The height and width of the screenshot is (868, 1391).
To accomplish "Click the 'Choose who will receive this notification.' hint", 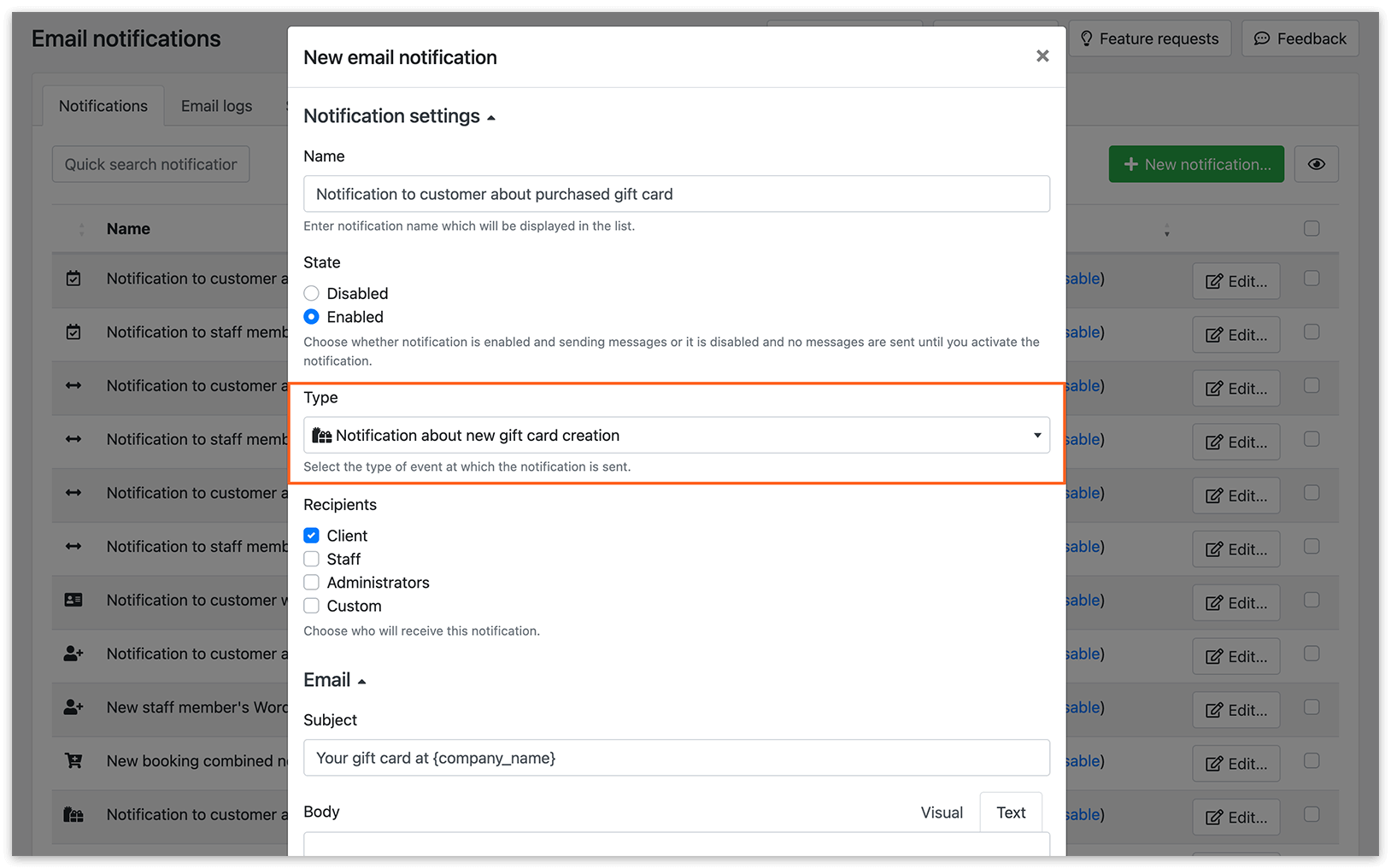I will (422, 630).
